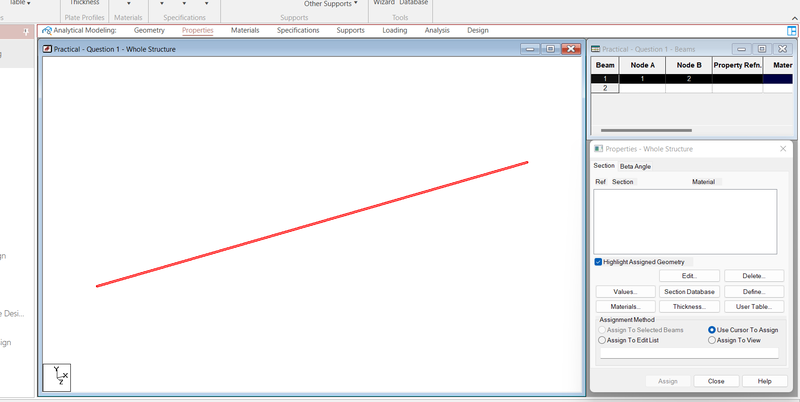The width and height of the screenshot is (800, 402).
Task: Click the assignment list input field
Action: (x=689, y=353)
